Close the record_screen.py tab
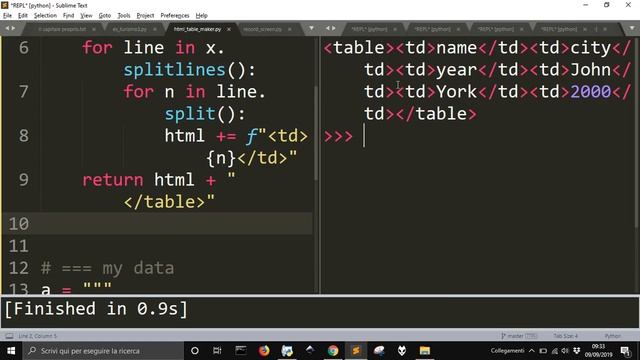Image resolution: width=640 pixels, height=360 pixels. coord(290,29)
